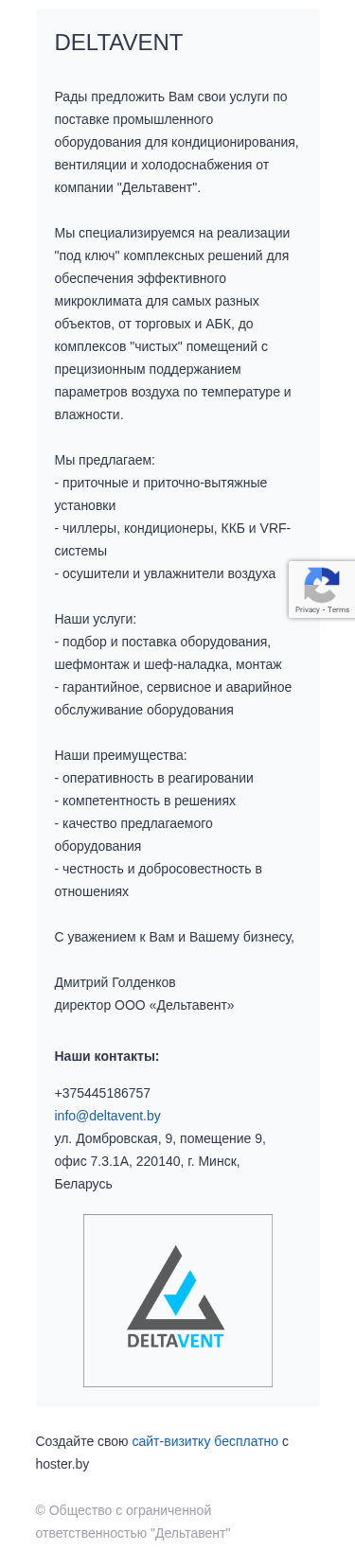
Task: Click the Дмитрий Голденков signature line
Action: pyautogui.click(x=115, y=982)
